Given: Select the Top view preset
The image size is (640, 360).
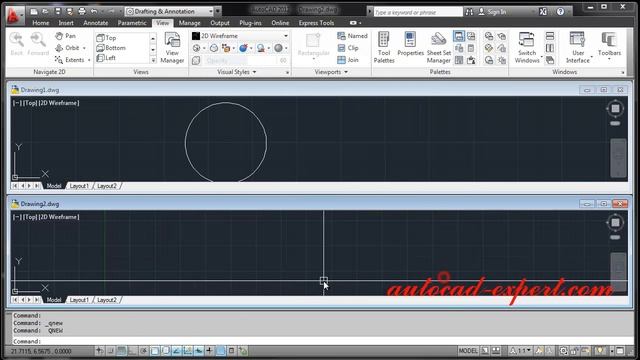Looking at the screenshot, I should [106, 38].
